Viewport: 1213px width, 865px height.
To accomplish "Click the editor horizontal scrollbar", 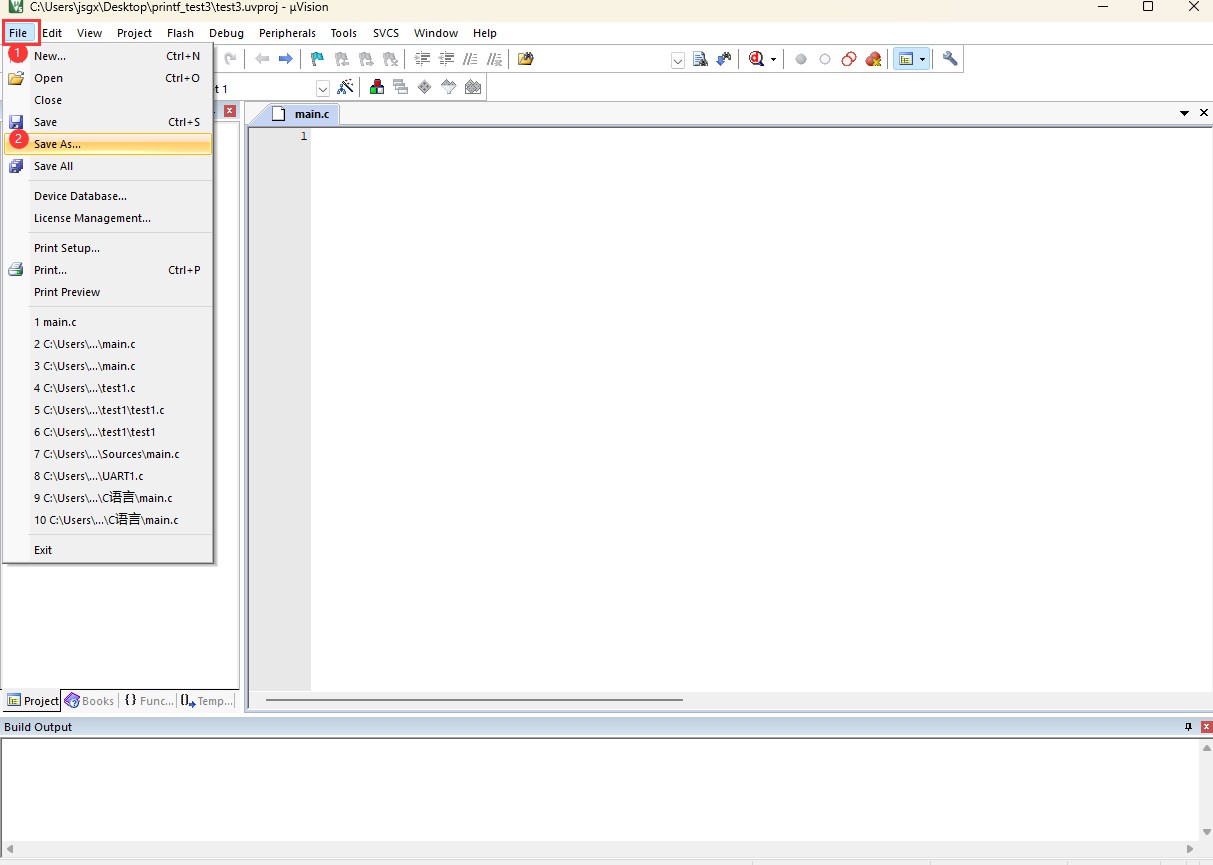I will tap(474, 700).
